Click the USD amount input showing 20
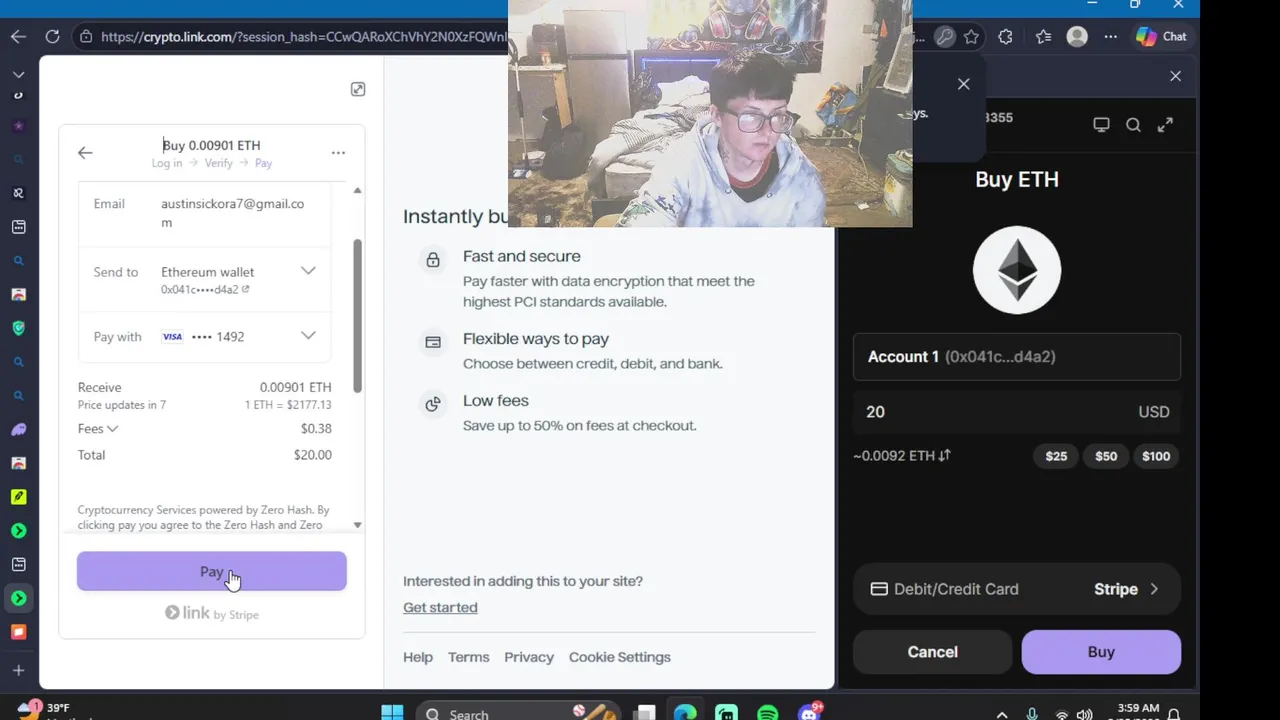 [x=1017, y=412]
